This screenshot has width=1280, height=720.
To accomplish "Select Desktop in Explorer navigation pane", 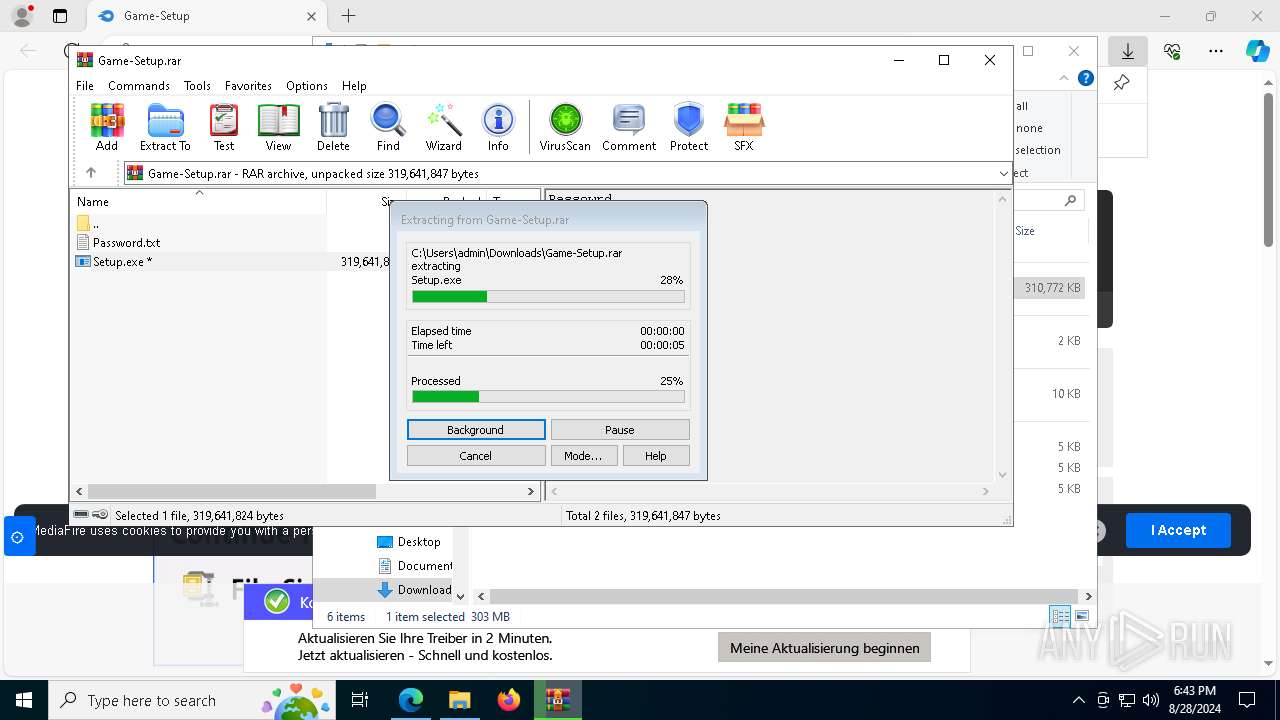I will coord(418,542).
